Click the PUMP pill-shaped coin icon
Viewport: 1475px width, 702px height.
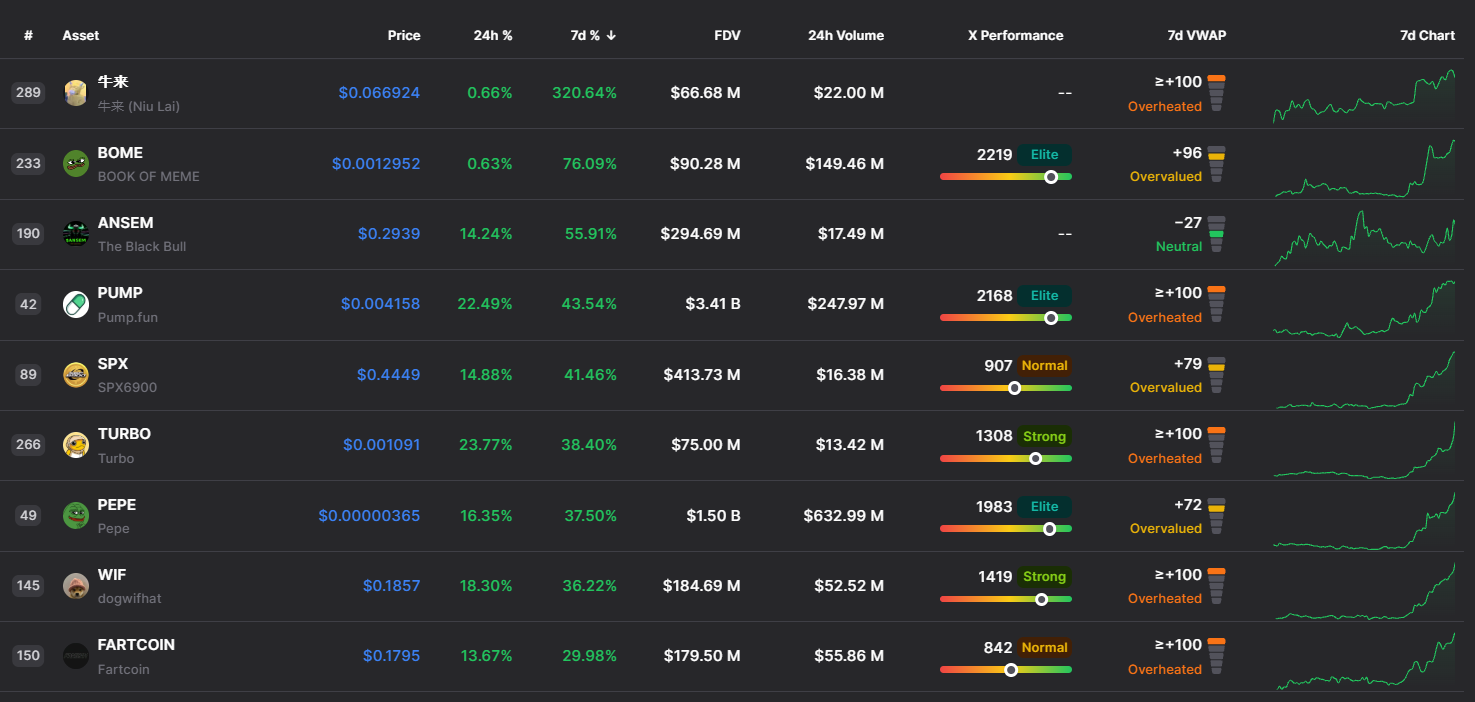coord(76,304)
